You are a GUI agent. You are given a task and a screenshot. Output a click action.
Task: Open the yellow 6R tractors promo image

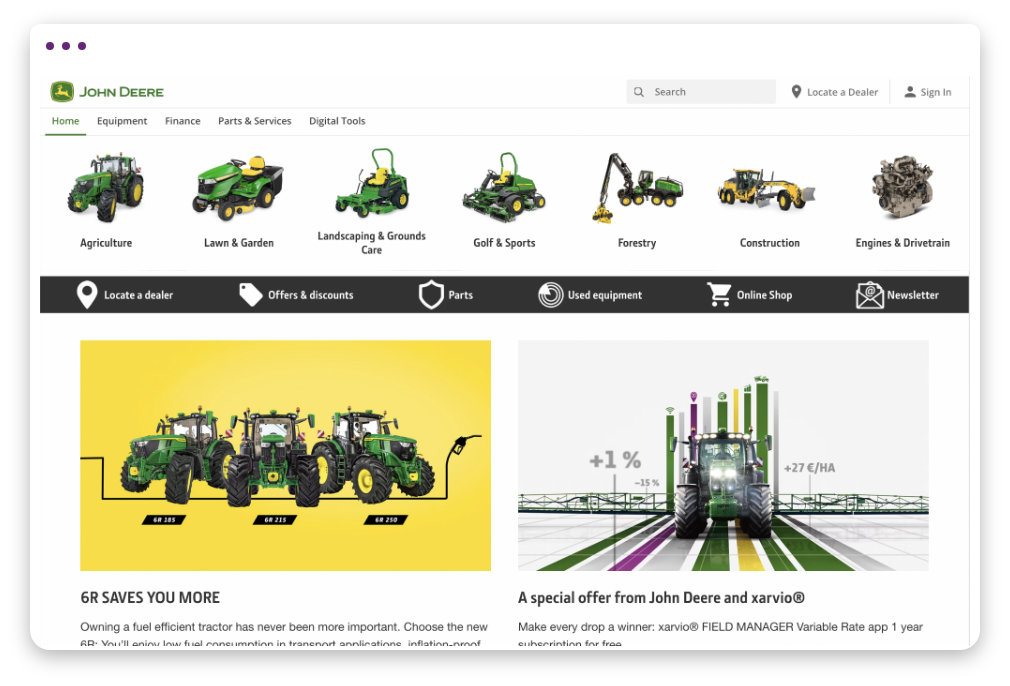[x=285, y=455]
